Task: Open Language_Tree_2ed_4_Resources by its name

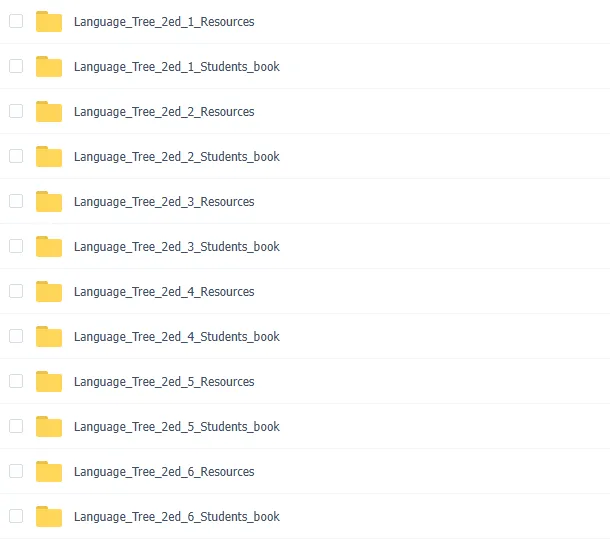Action: tap(164, 292)
